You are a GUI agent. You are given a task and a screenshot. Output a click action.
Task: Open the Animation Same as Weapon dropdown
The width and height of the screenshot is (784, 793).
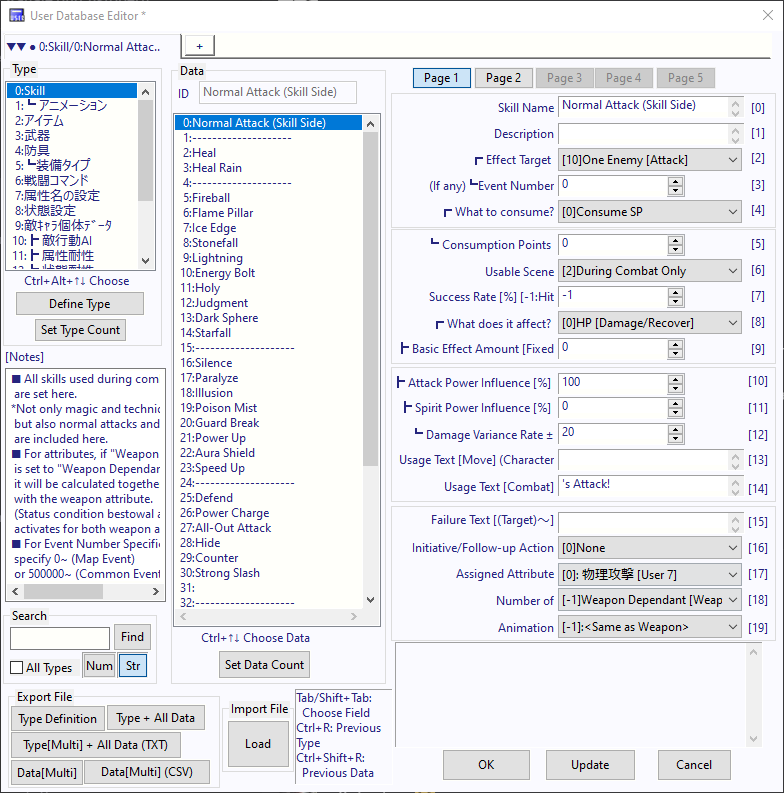click(x=649, y=627)
